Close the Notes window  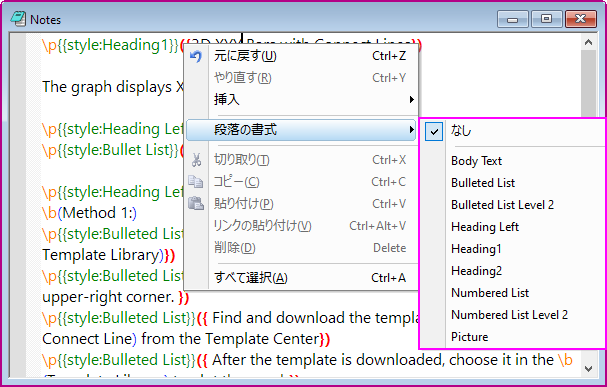(580, 19)
